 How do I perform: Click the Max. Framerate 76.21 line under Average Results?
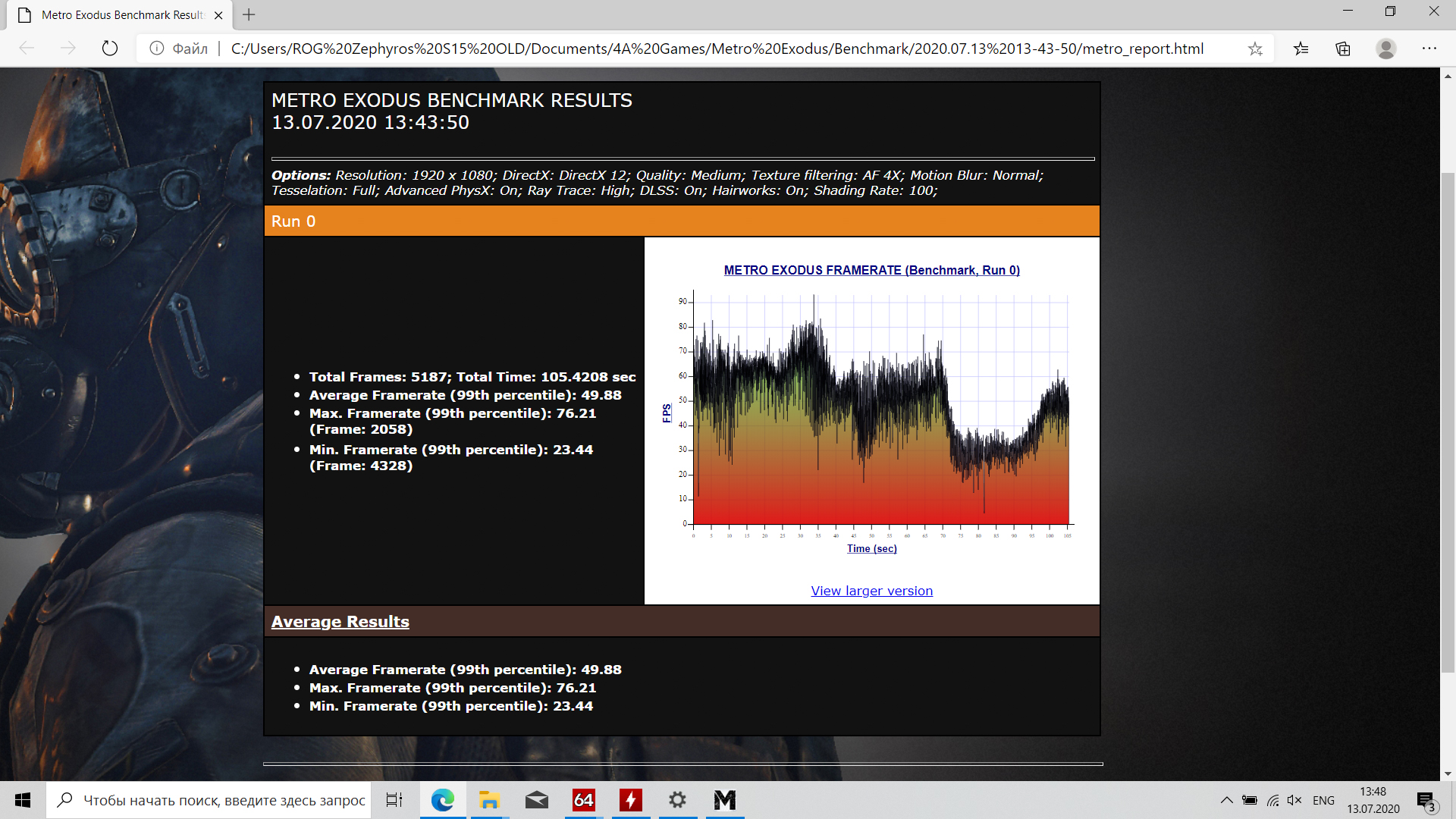pos(453,688)
